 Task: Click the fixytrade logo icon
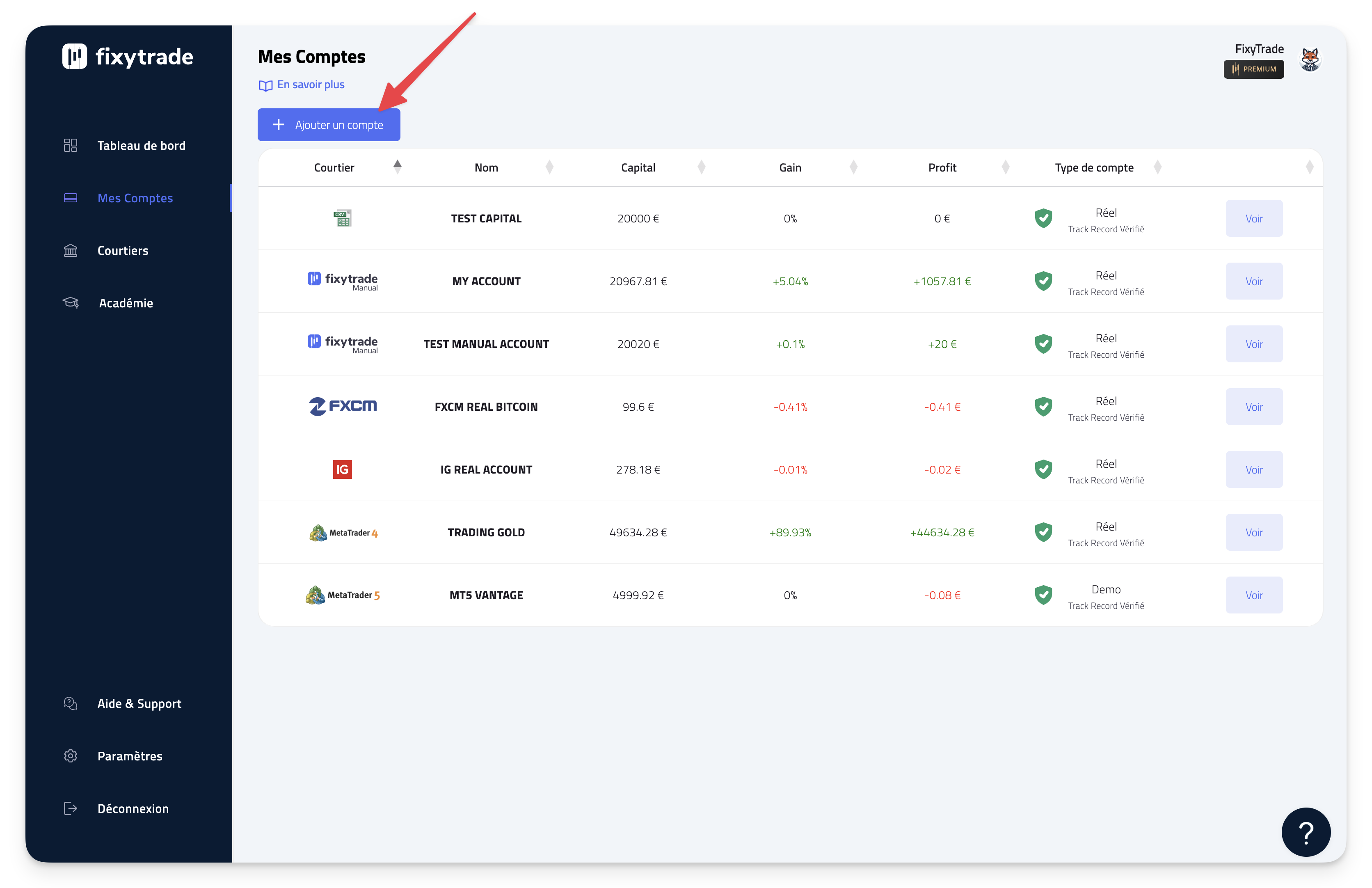coord(74,57)
